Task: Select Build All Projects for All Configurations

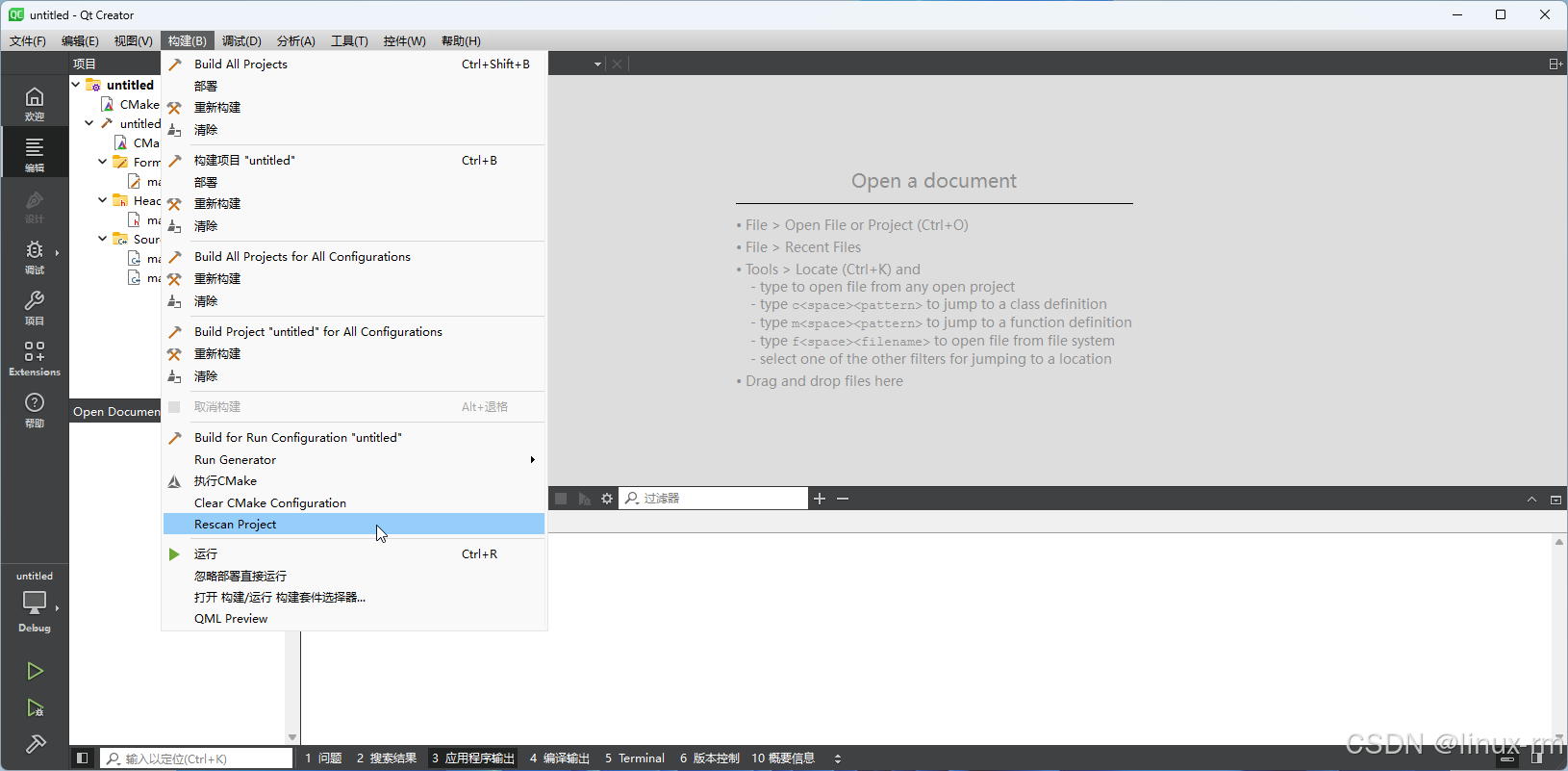Action: tap(354, 257)
